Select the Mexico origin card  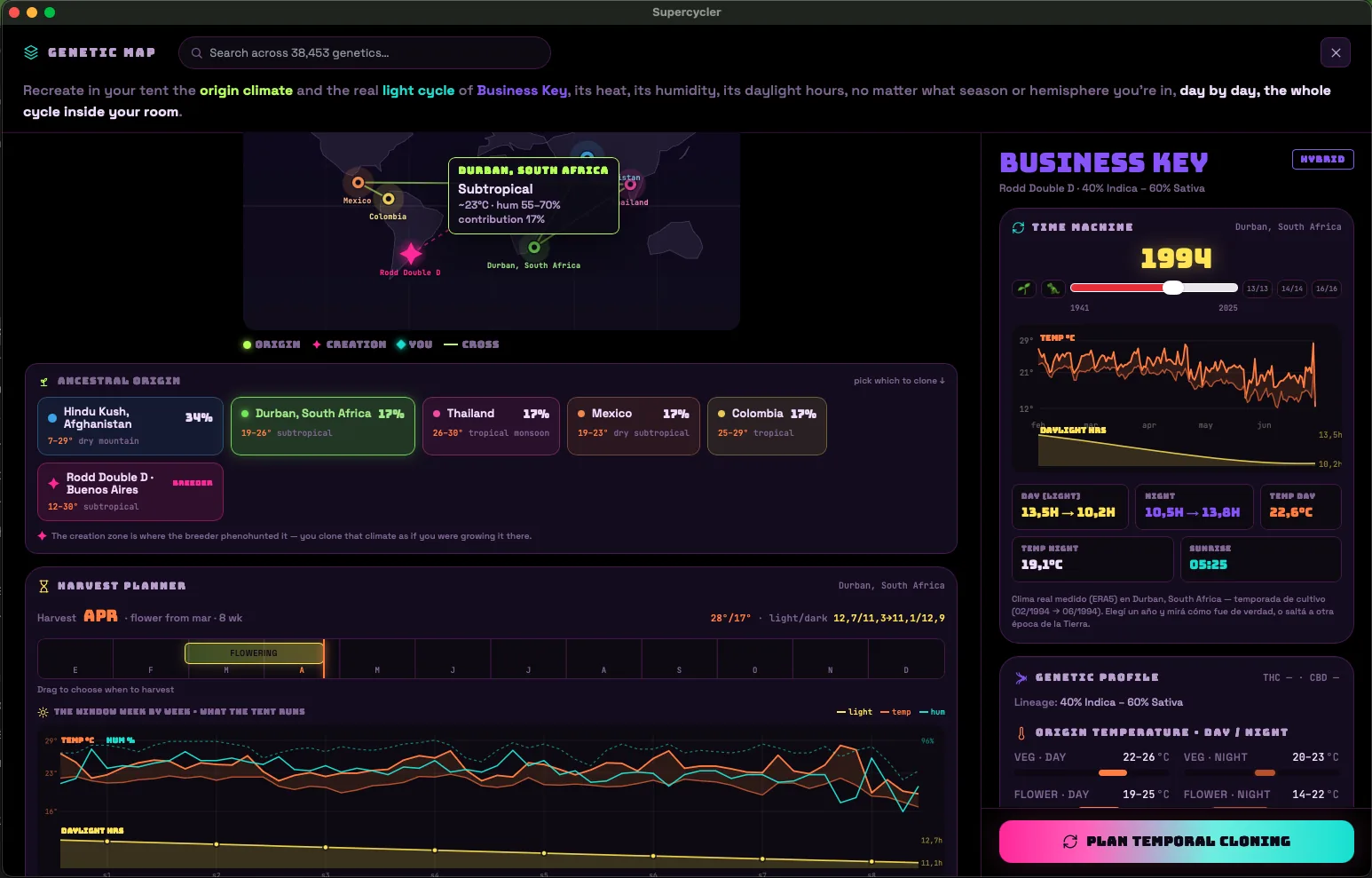coord(634,426)
